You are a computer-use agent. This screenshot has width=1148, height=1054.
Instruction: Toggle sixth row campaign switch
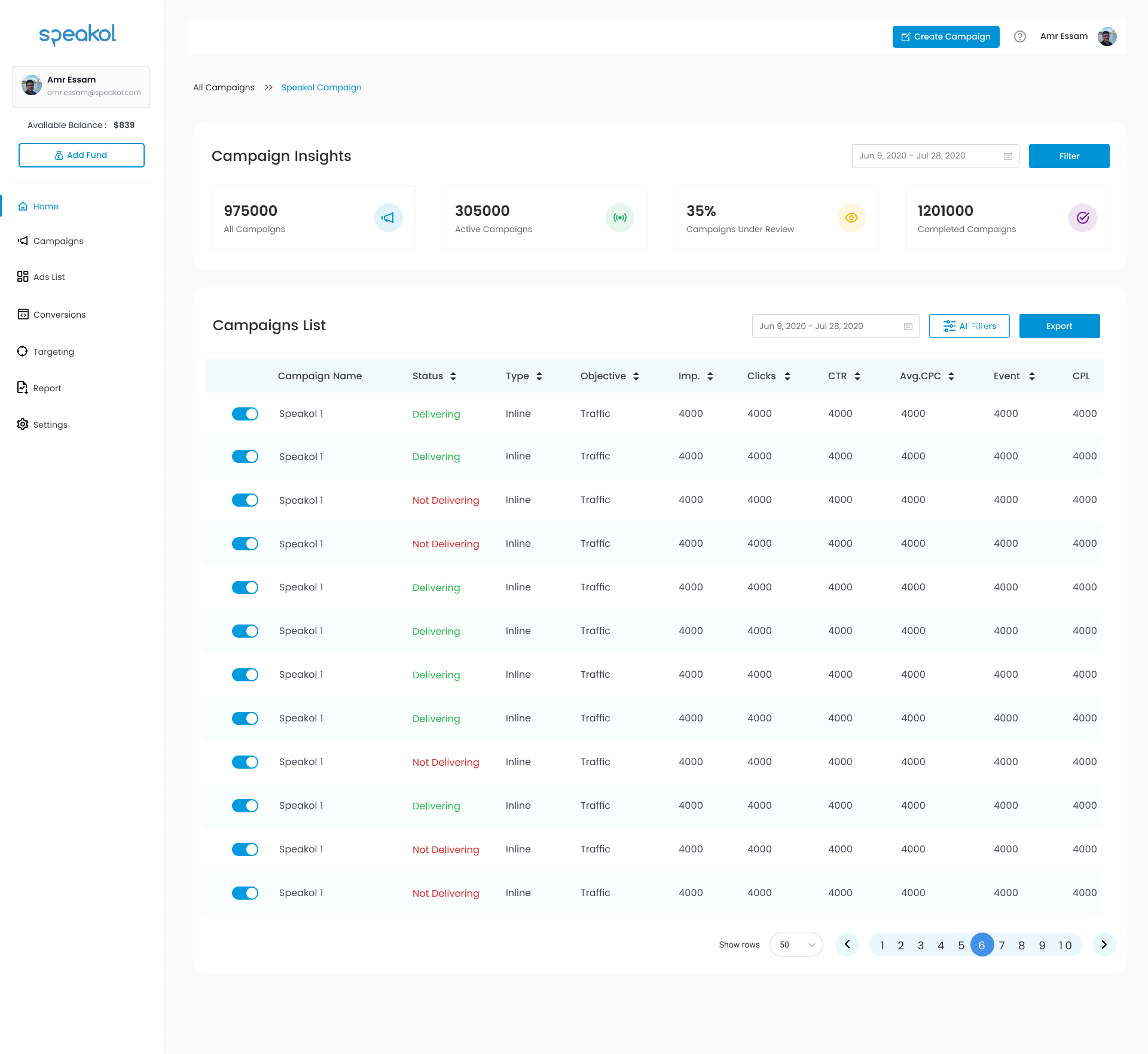click(245, 631)
